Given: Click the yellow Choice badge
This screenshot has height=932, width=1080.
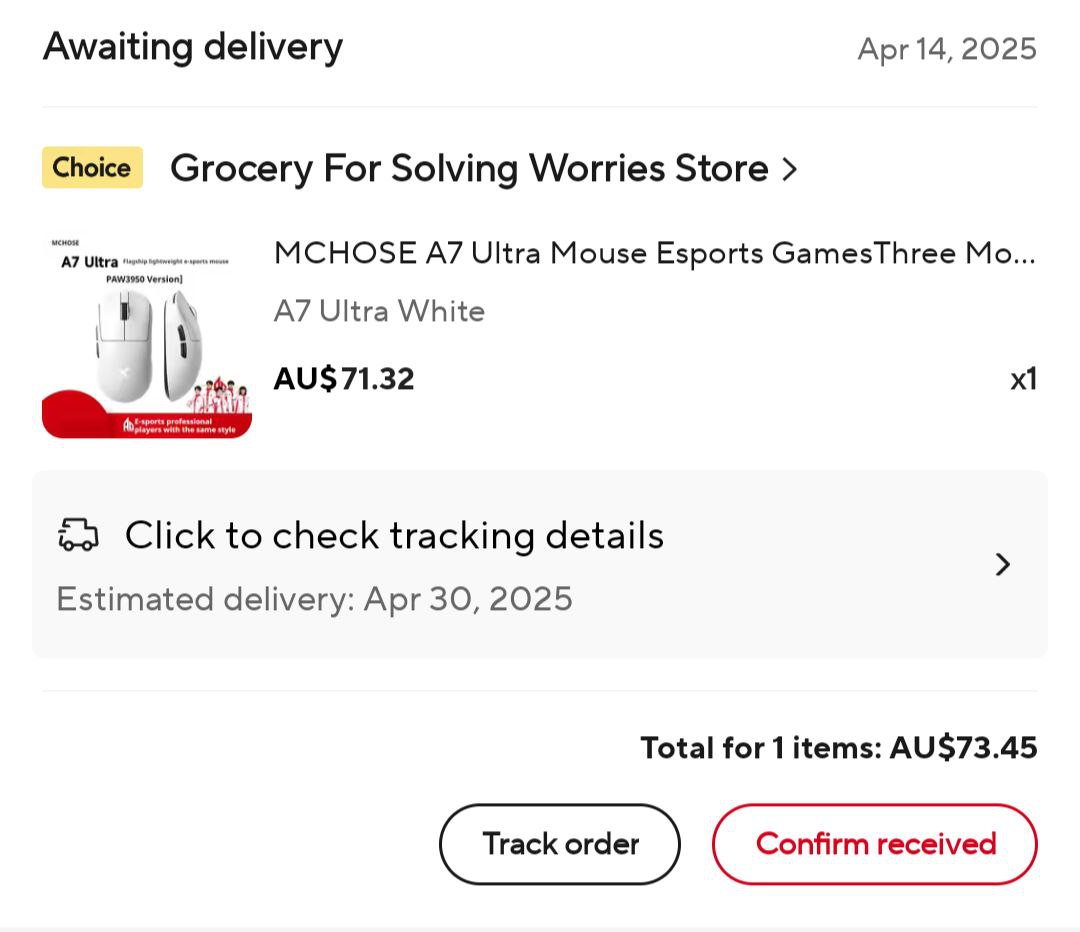Looking at the screenshot, I should [92, 168].
